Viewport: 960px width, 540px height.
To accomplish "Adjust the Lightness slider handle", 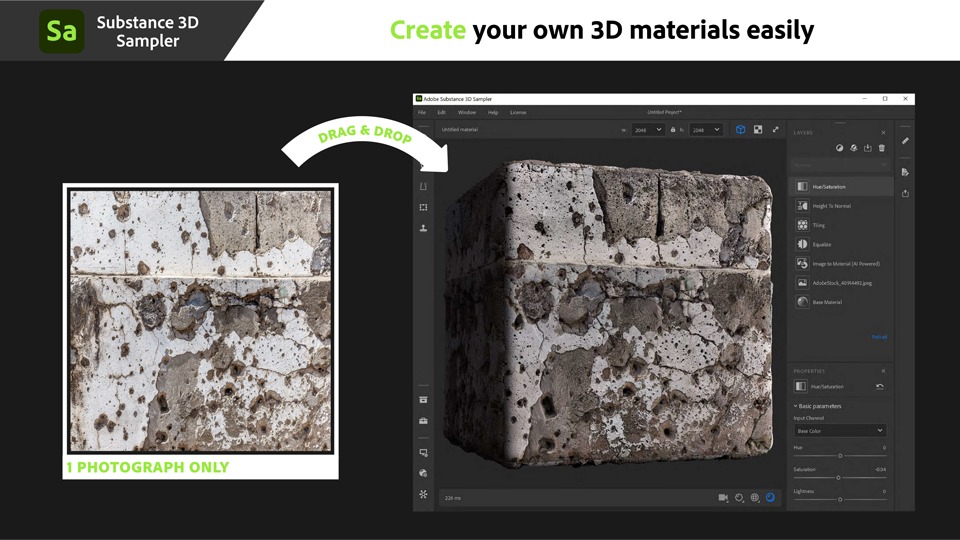I will [840, 499].
